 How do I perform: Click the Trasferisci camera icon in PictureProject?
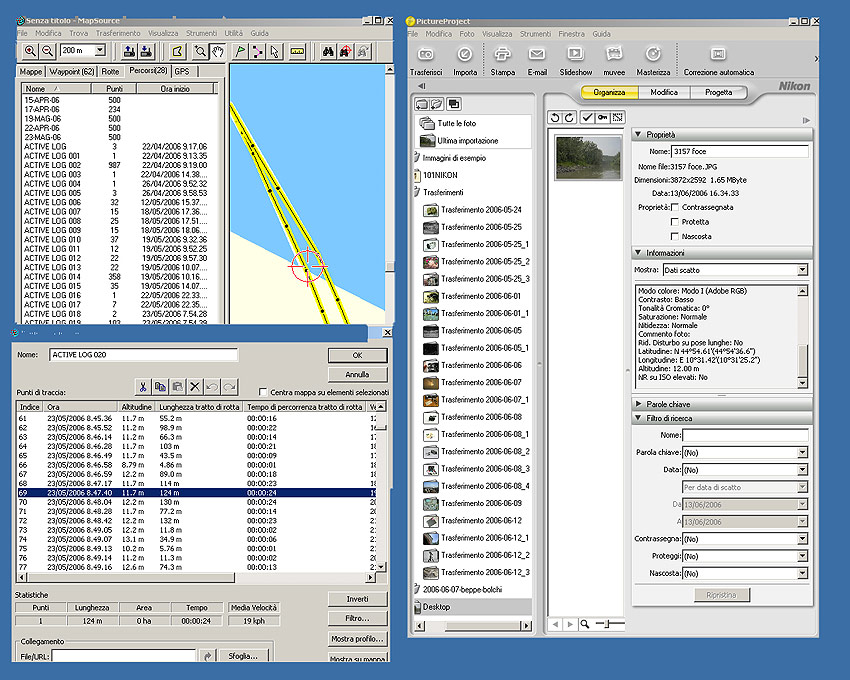coord(426,55)
